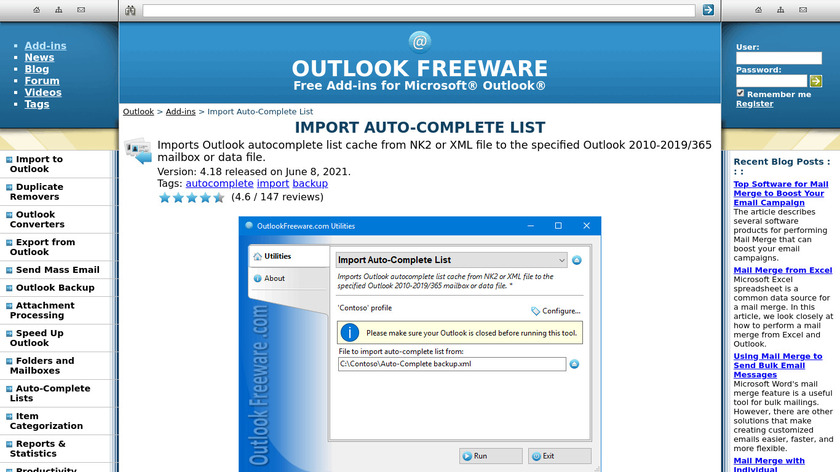Click the site search input field
Image resolution: width=840 pixels, height=472 pixels.
click(418, 10)
